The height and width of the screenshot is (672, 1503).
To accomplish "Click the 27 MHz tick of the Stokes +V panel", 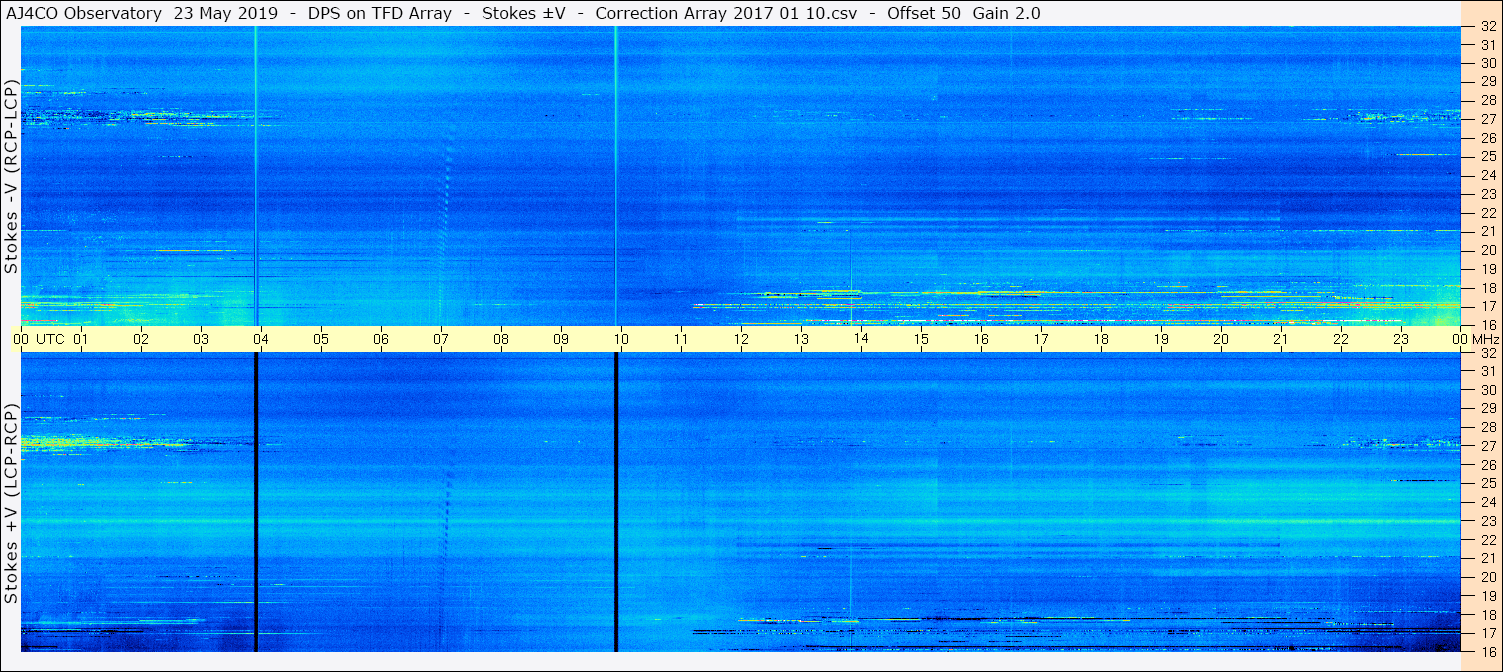I will 1487,446.
